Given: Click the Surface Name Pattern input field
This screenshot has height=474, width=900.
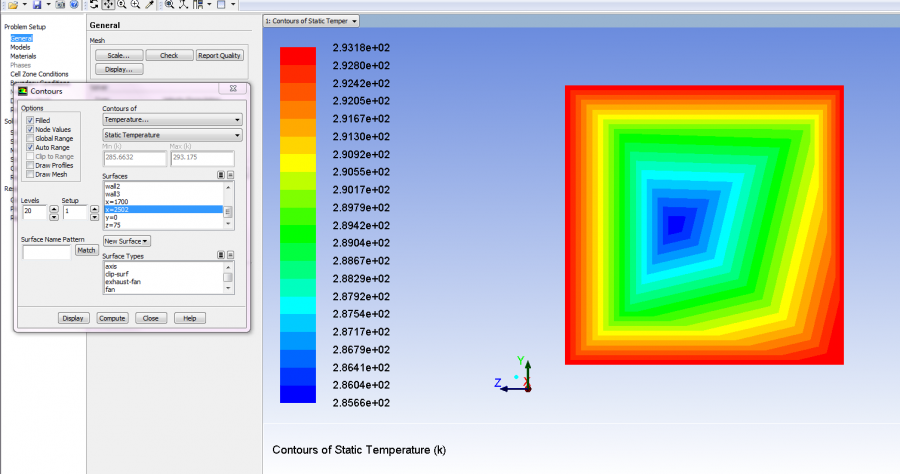Looking at the screenshot, I should [46, 251].
